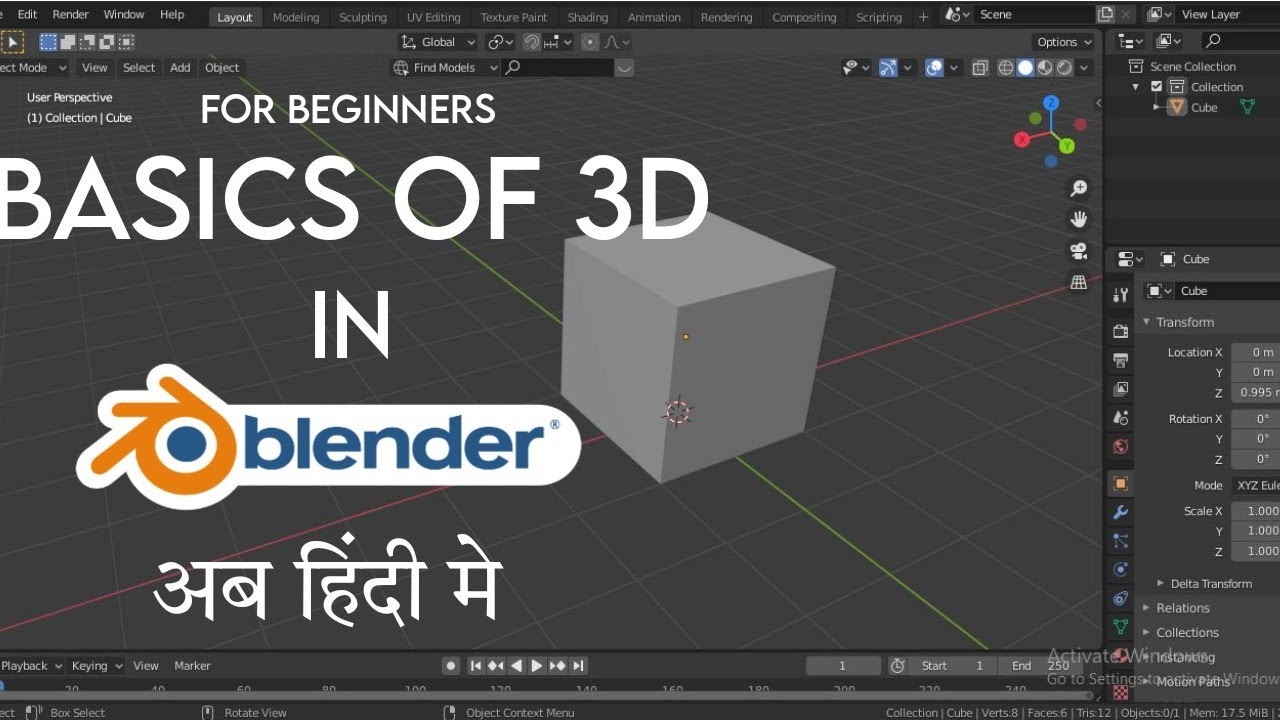Open the Options dropdown

pos(1064,42)
